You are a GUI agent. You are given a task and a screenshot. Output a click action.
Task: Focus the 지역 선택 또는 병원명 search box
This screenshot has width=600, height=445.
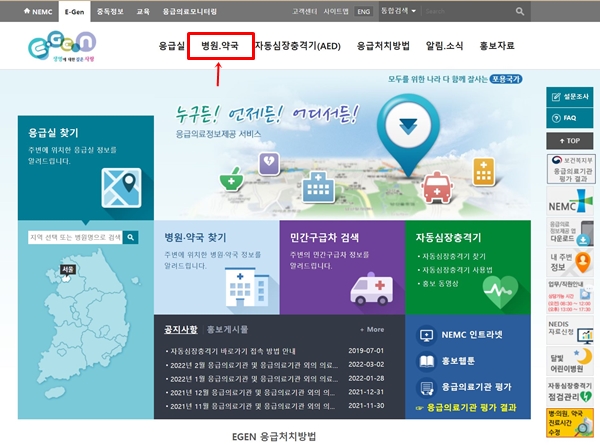tap(75, 237)
